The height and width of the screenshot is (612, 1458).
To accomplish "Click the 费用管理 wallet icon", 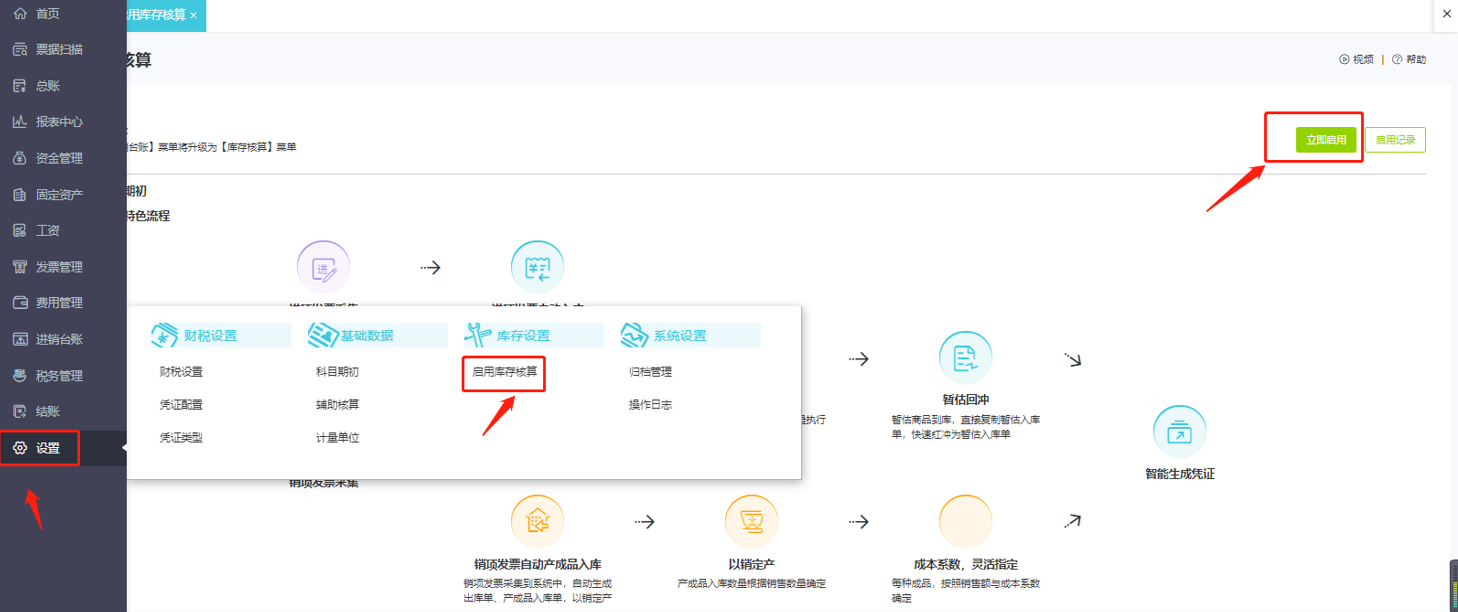I will (x=19, y=303).
